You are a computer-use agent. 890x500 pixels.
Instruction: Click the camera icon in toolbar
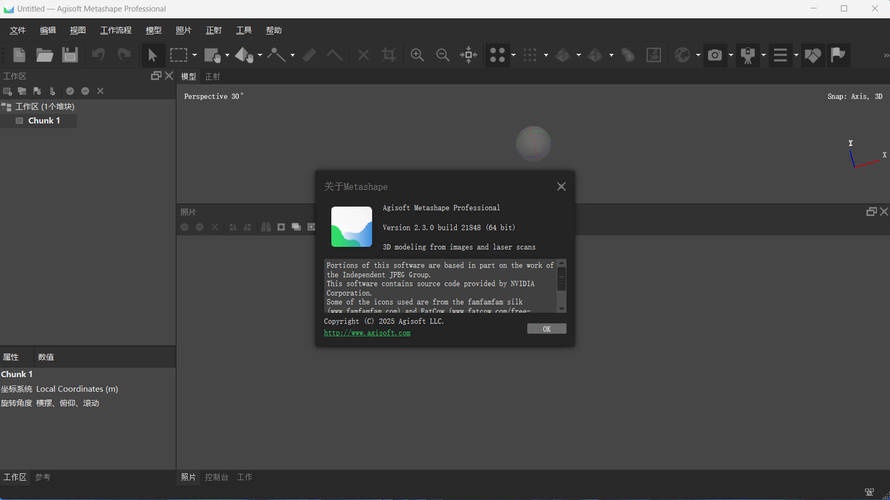point(714,55)
